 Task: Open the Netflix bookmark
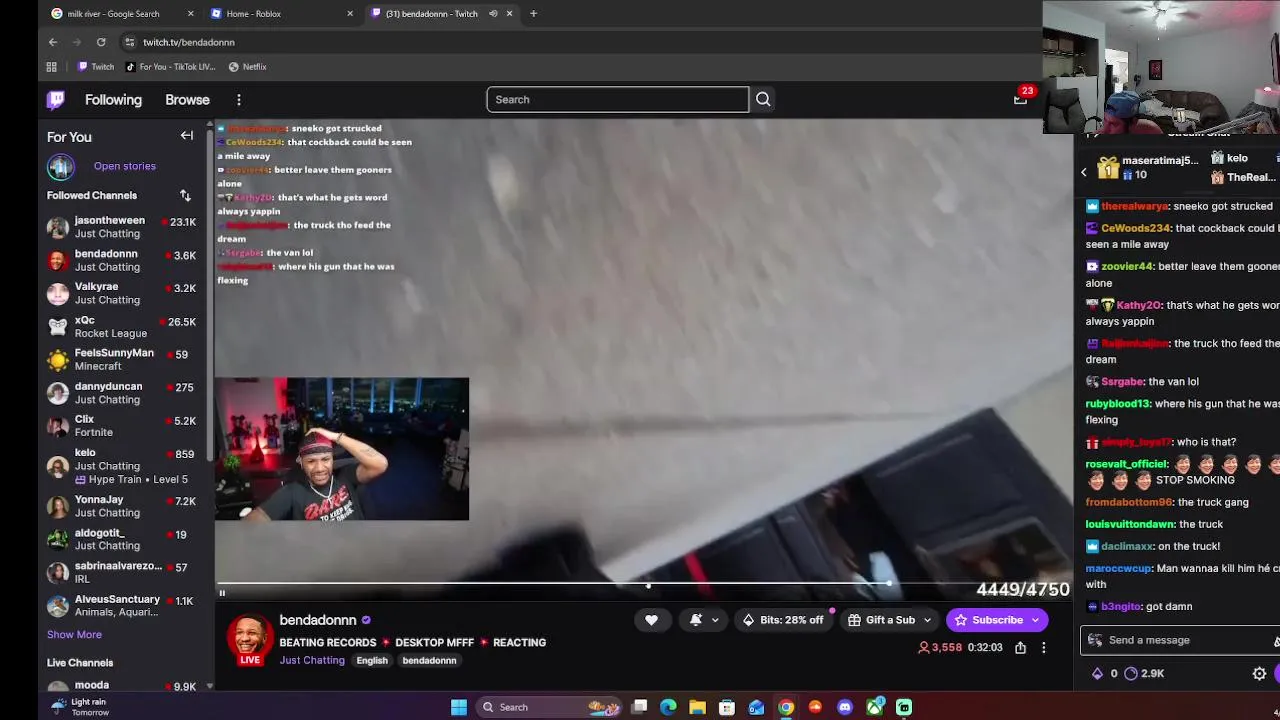pyautogui.click(x=247, y=67)
